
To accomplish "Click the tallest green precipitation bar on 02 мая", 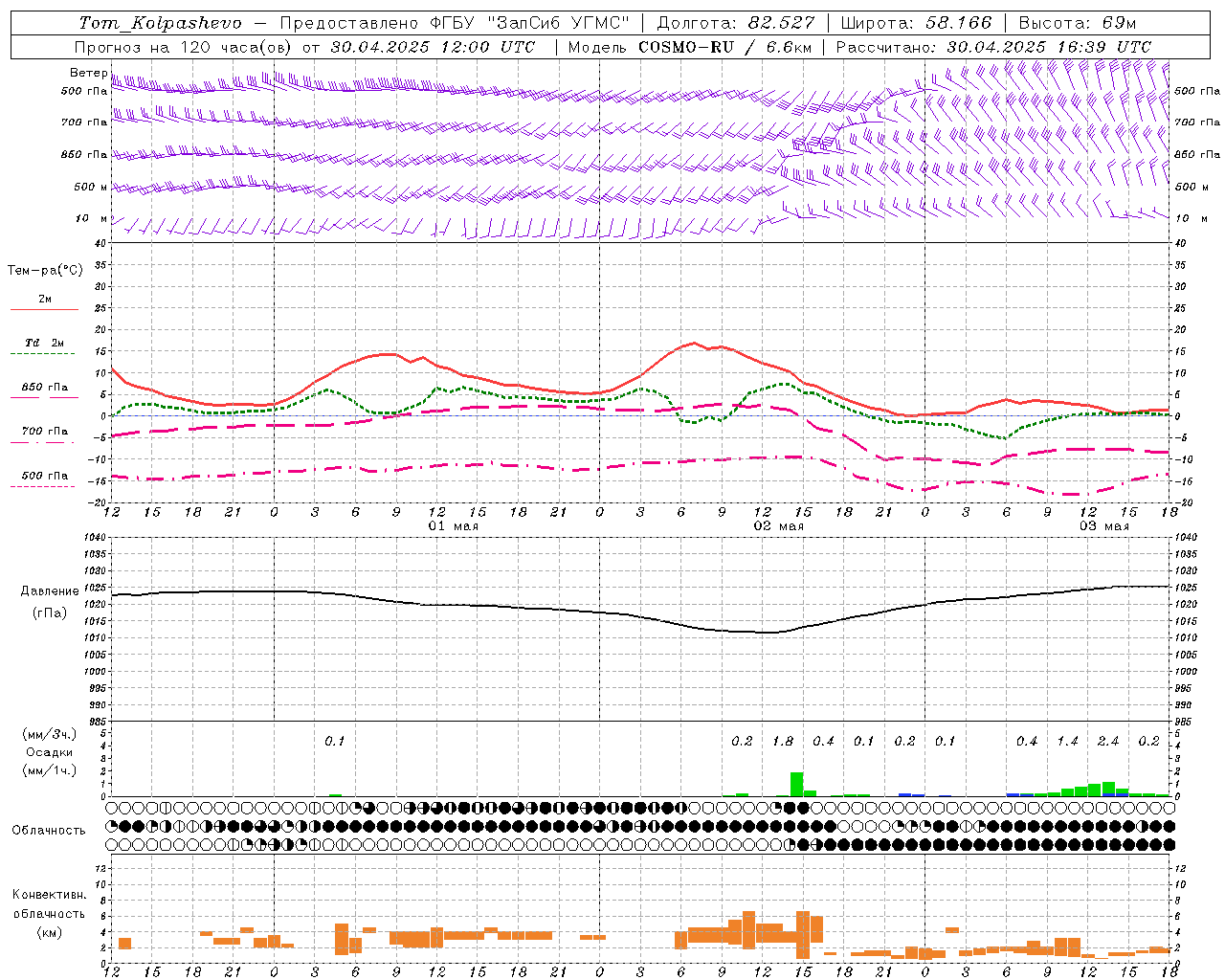I will tap(796, 784).
